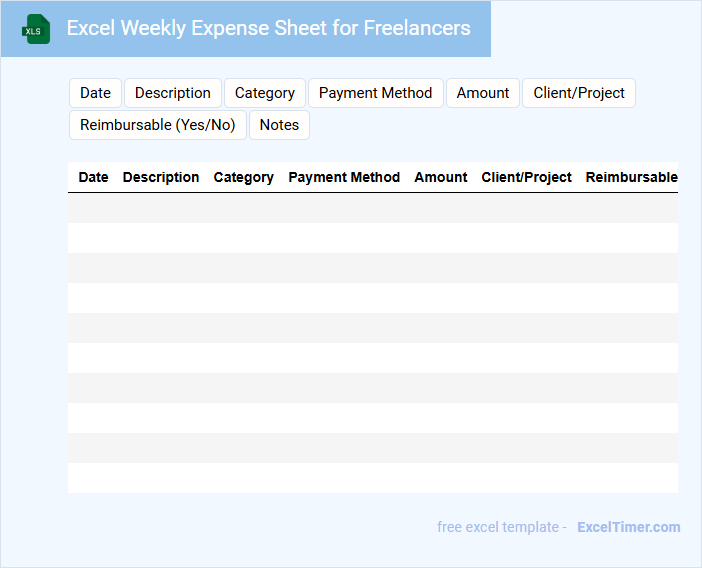Viewport: 702px width, 568px height.
Task: Click the Payment Method column header
Action: [x=344, y=177]
